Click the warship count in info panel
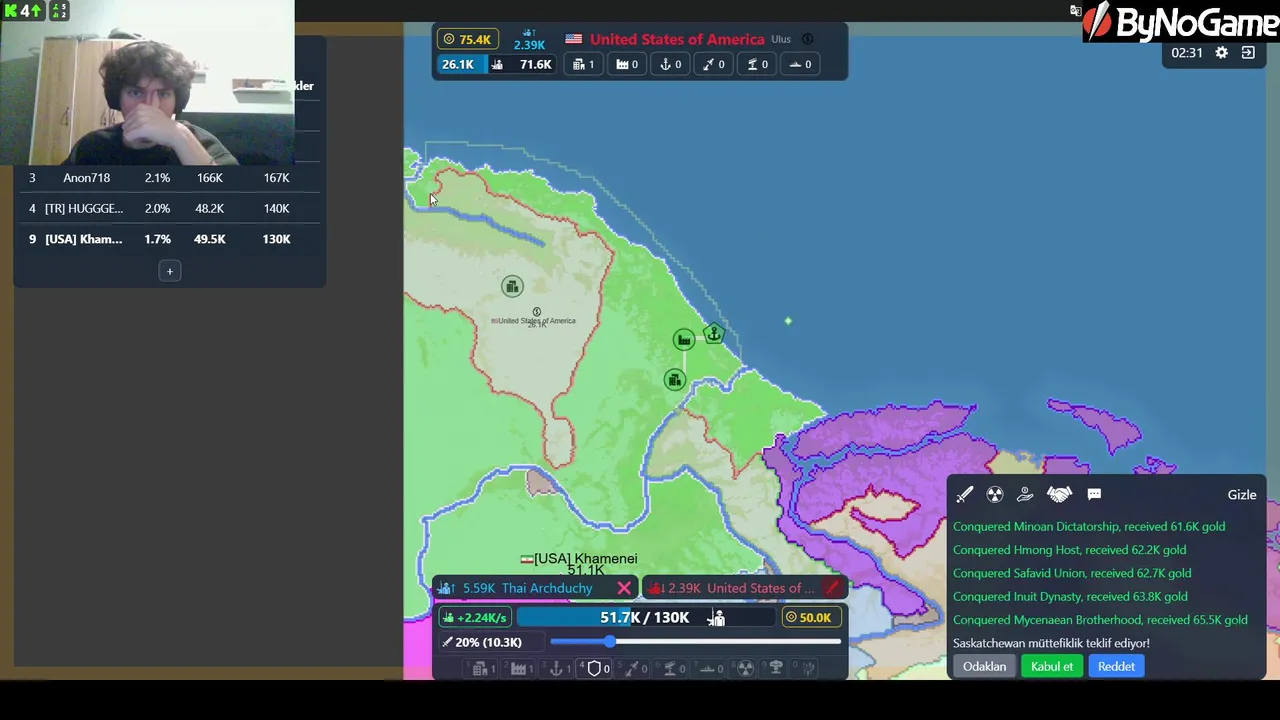This screenshot has width=1280, height=720. click(801, 64)
